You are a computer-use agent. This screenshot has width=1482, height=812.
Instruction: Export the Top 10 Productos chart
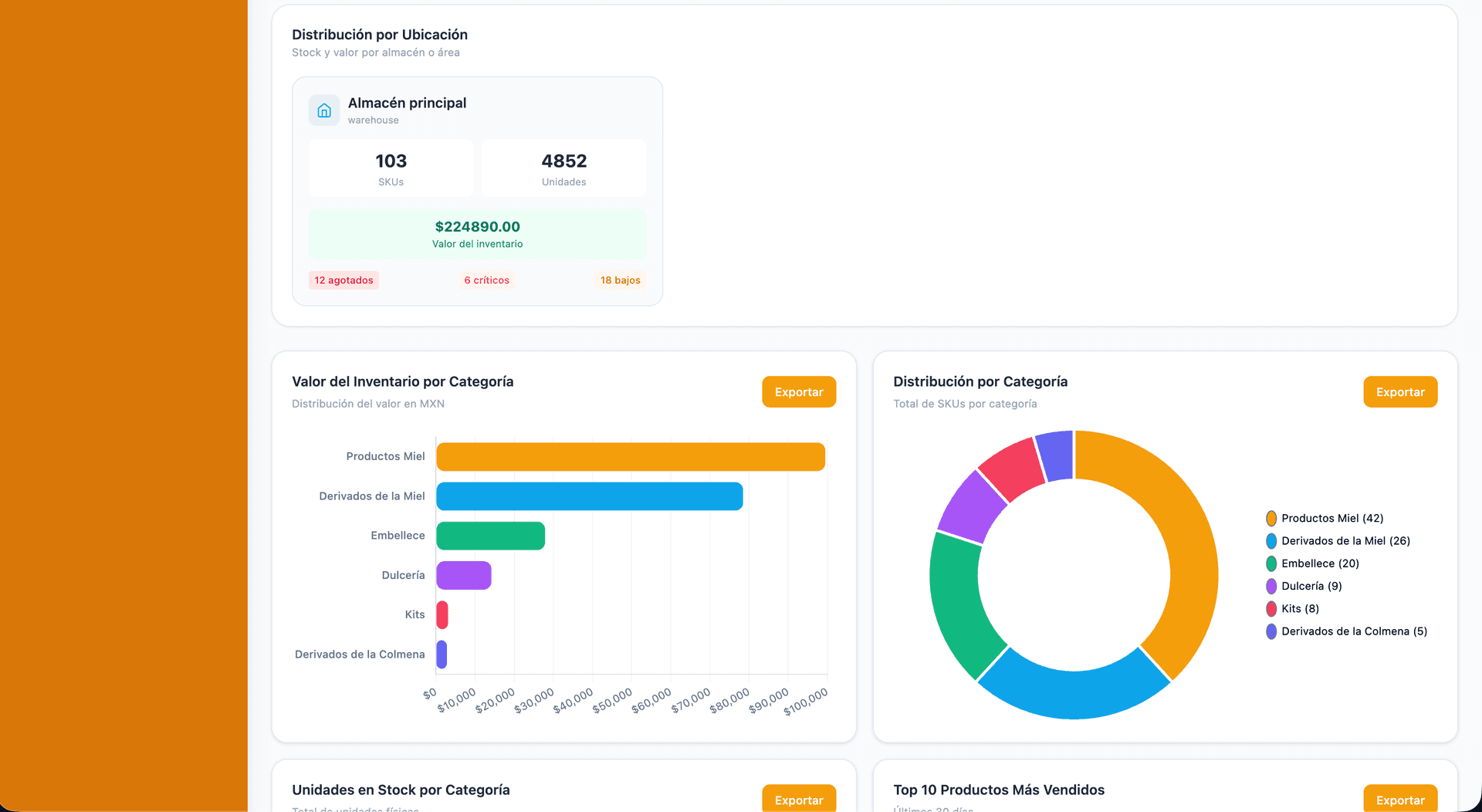[1399, 800]
